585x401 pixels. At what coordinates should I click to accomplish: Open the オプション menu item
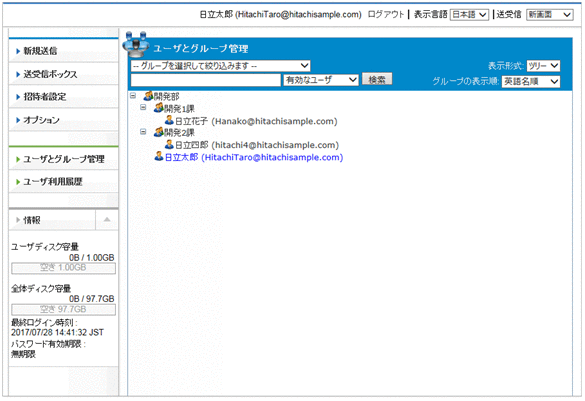[x=63, y=120]
